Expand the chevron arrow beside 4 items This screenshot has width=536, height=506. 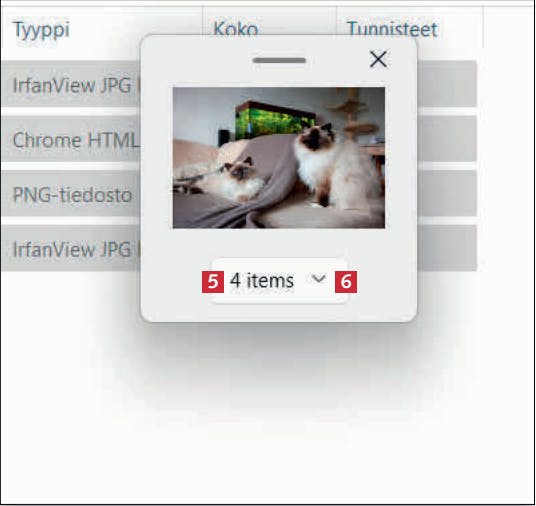pos(319,279)
